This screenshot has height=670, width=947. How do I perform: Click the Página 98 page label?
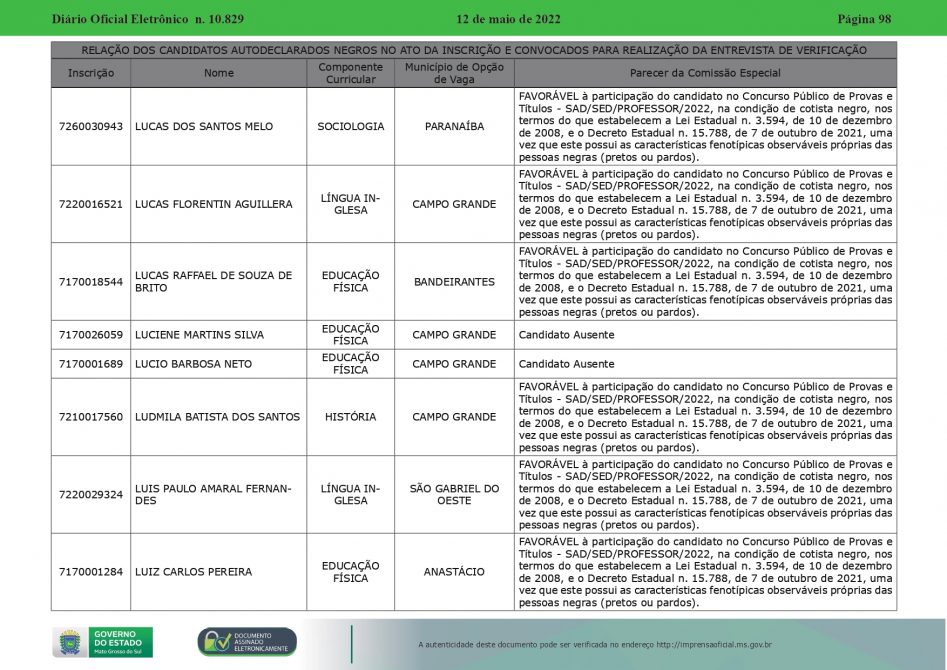click(863, 19)
